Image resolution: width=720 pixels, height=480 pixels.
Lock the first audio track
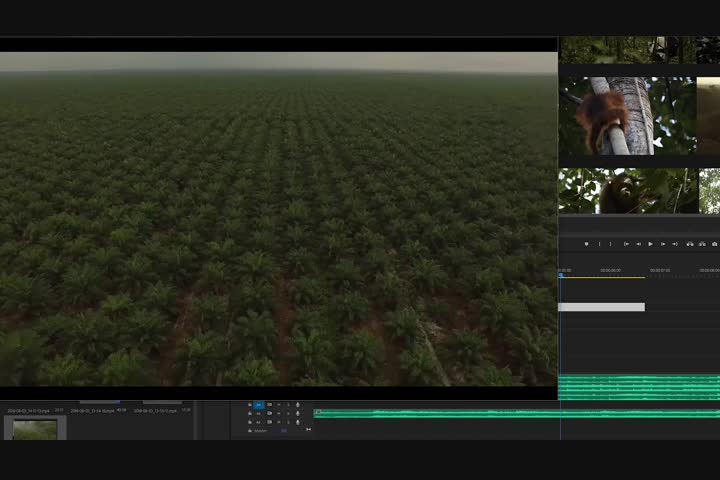[x=250, y=405]
